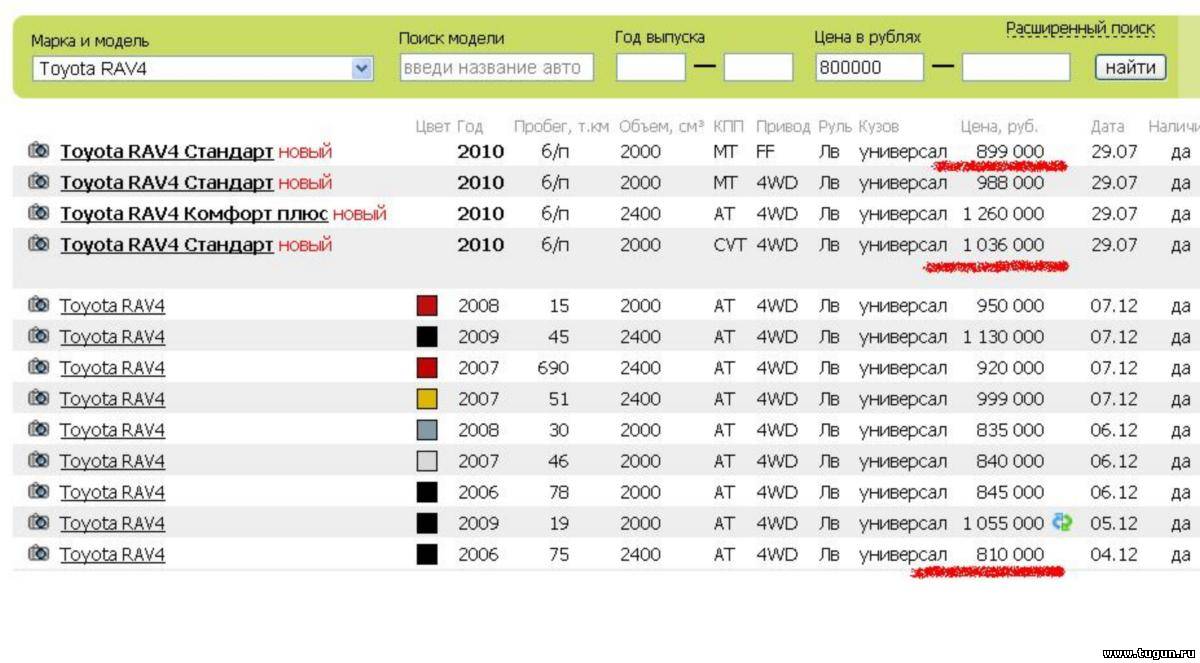Image resolution: width=1200 pixels, height=663 pixels.
Task: Click black swatch of the 1 055 000 RAV4
Action: coord(427,523)
